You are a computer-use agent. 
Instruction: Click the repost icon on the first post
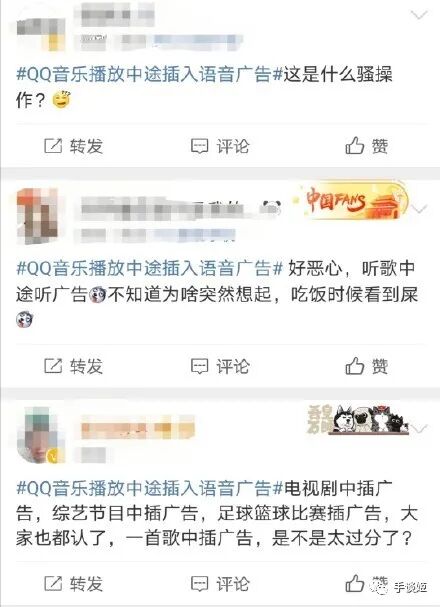(53, 146)
